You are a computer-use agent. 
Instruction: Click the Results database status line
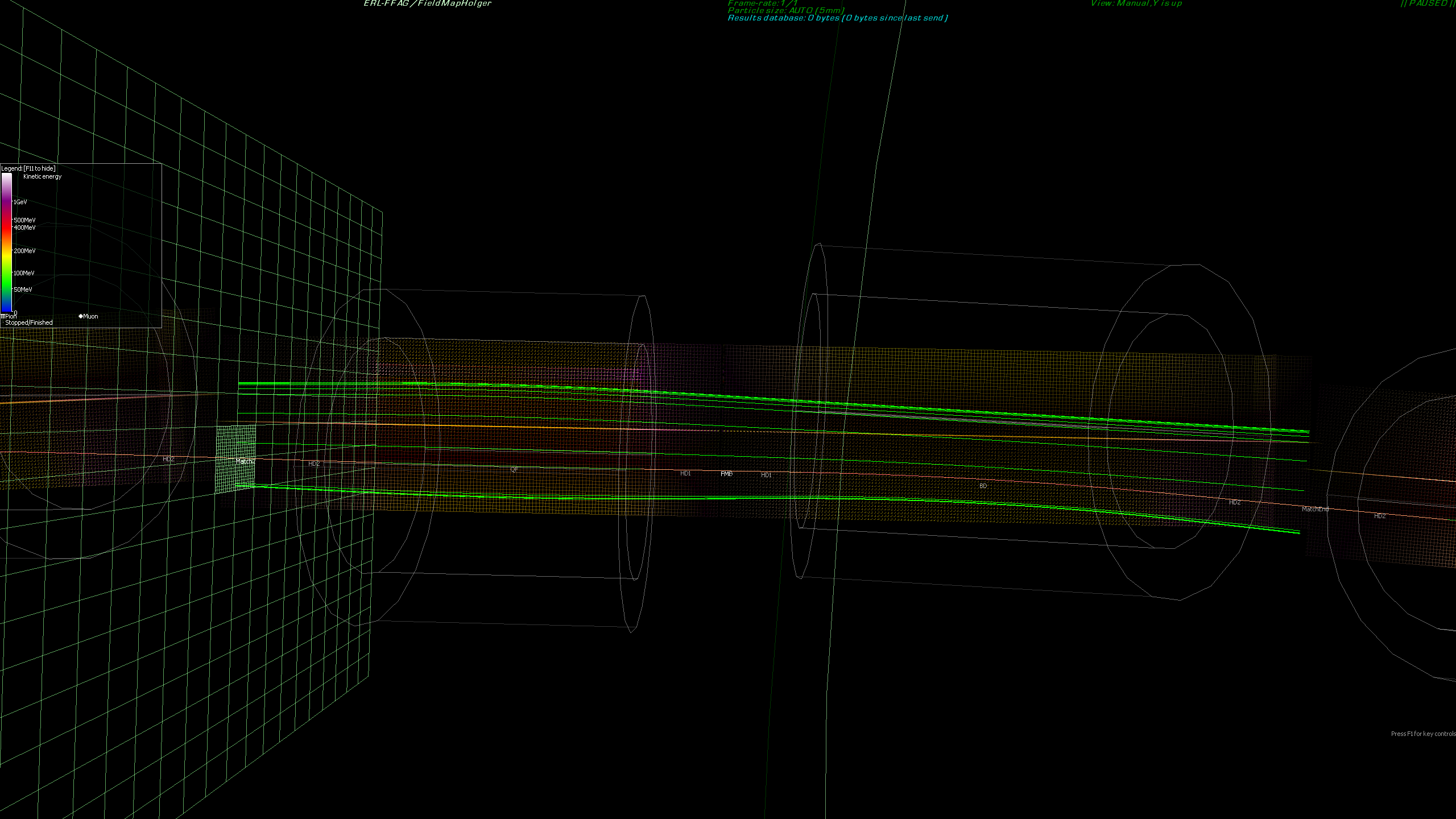click(837, 18)
